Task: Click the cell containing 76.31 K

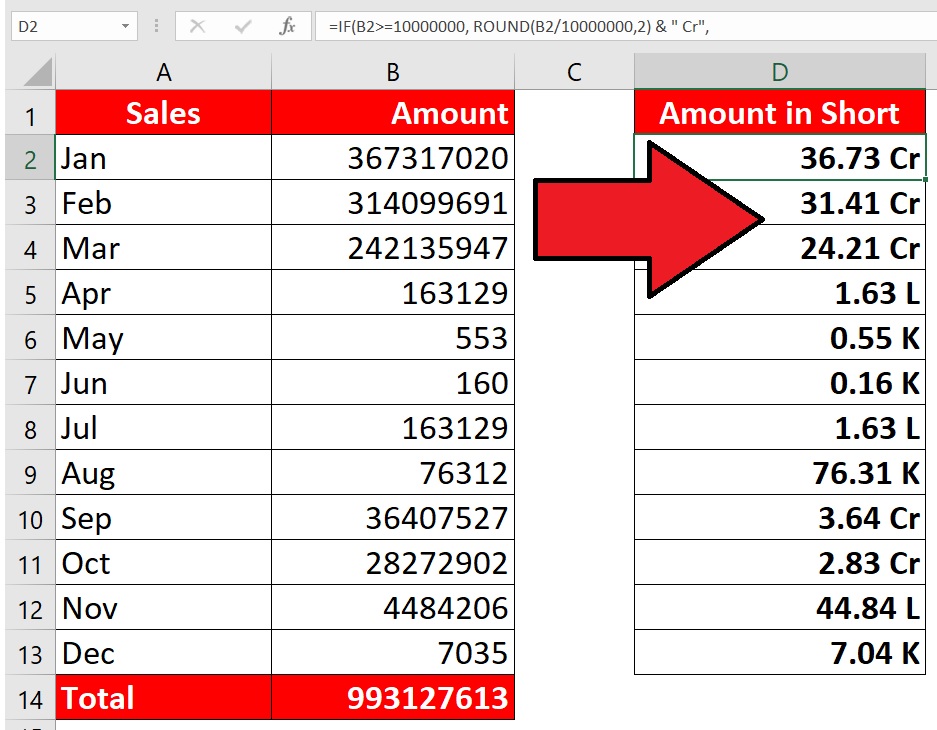Action: coord(779,472)
